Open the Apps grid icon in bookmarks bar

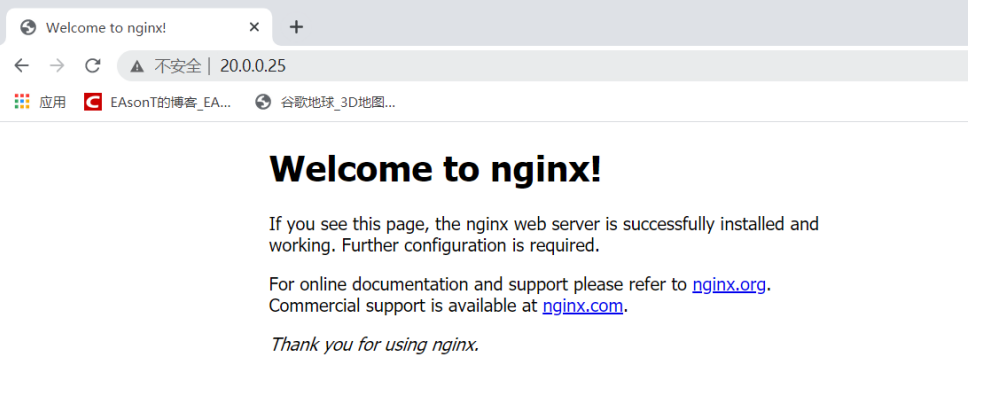pyautogui.click(x=22, y=102)
